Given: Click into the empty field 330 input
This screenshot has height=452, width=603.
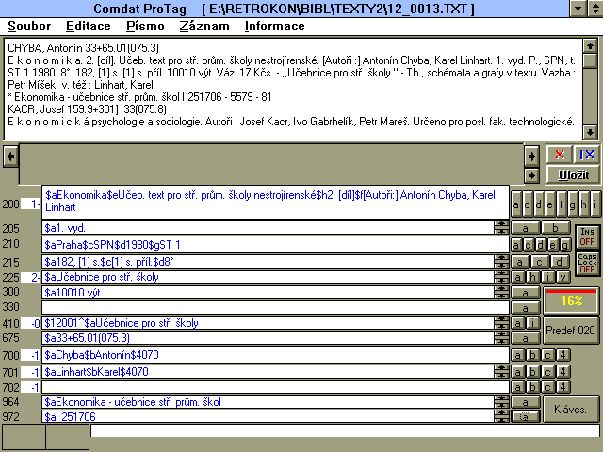Looking at the screenshot, I should (x=270, y=308).
